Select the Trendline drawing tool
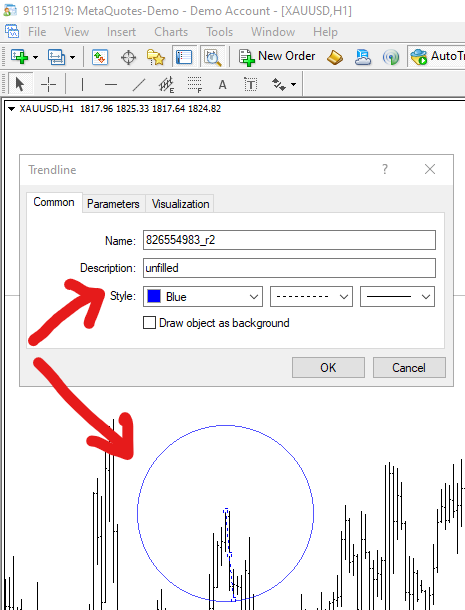The image size is (465, 610). pyautogui.click(x=139, y=84)
